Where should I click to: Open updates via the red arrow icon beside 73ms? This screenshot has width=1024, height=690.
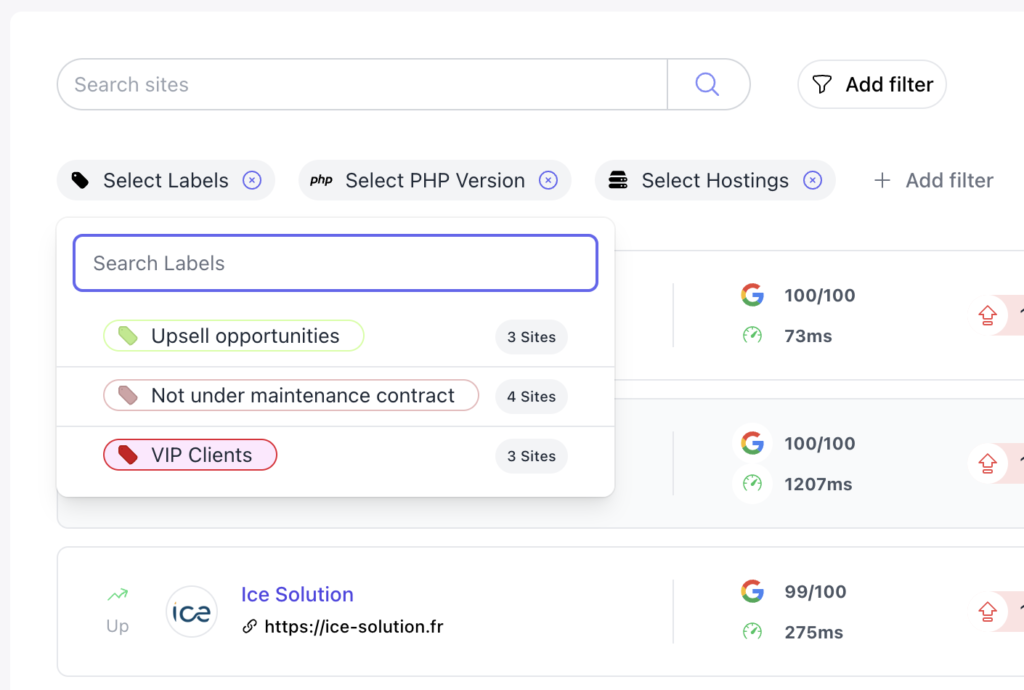coord(988,315)
